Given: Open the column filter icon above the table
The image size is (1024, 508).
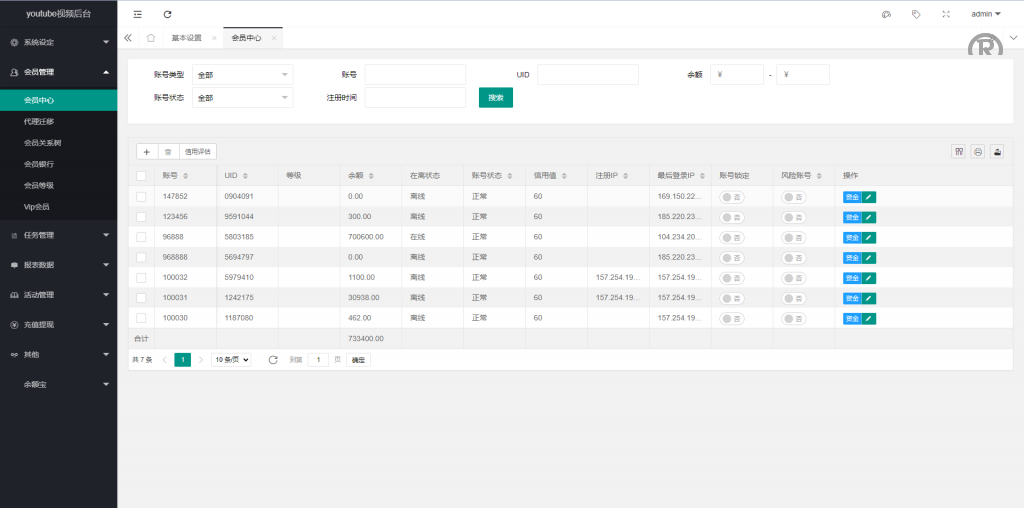Looking at the screenshot, I should (959, 152).
